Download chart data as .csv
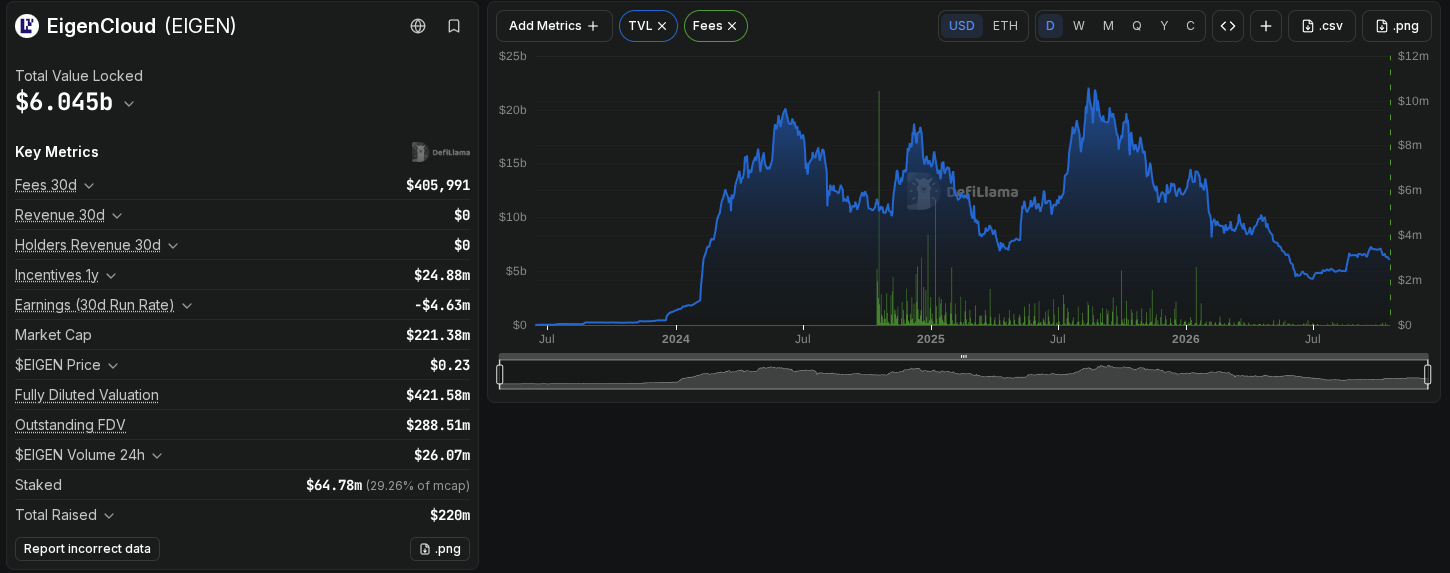 [x=1322, y=26]
